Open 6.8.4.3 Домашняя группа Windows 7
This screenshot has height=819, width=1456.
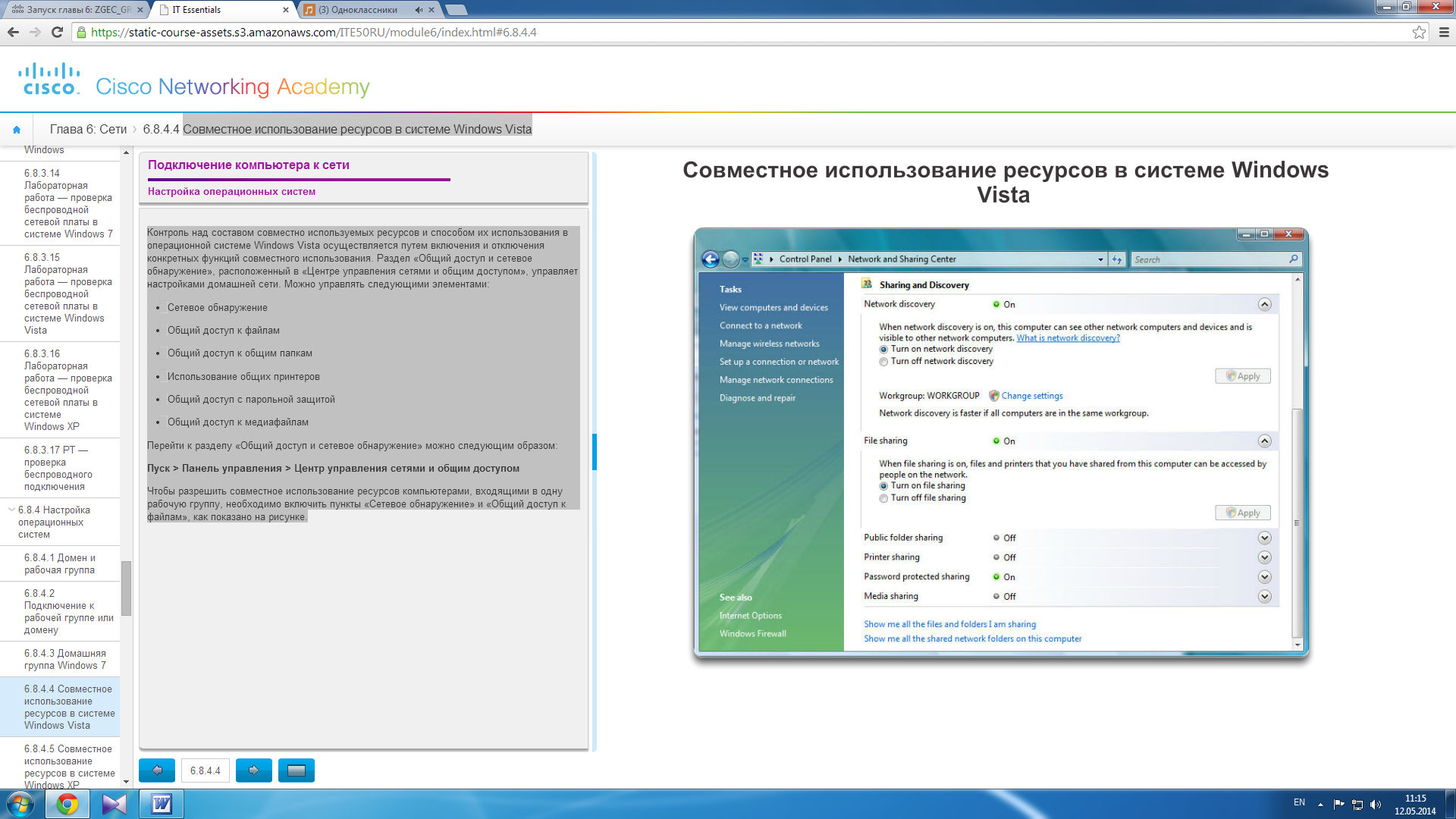pyautogui.click(x=60, y=659)
